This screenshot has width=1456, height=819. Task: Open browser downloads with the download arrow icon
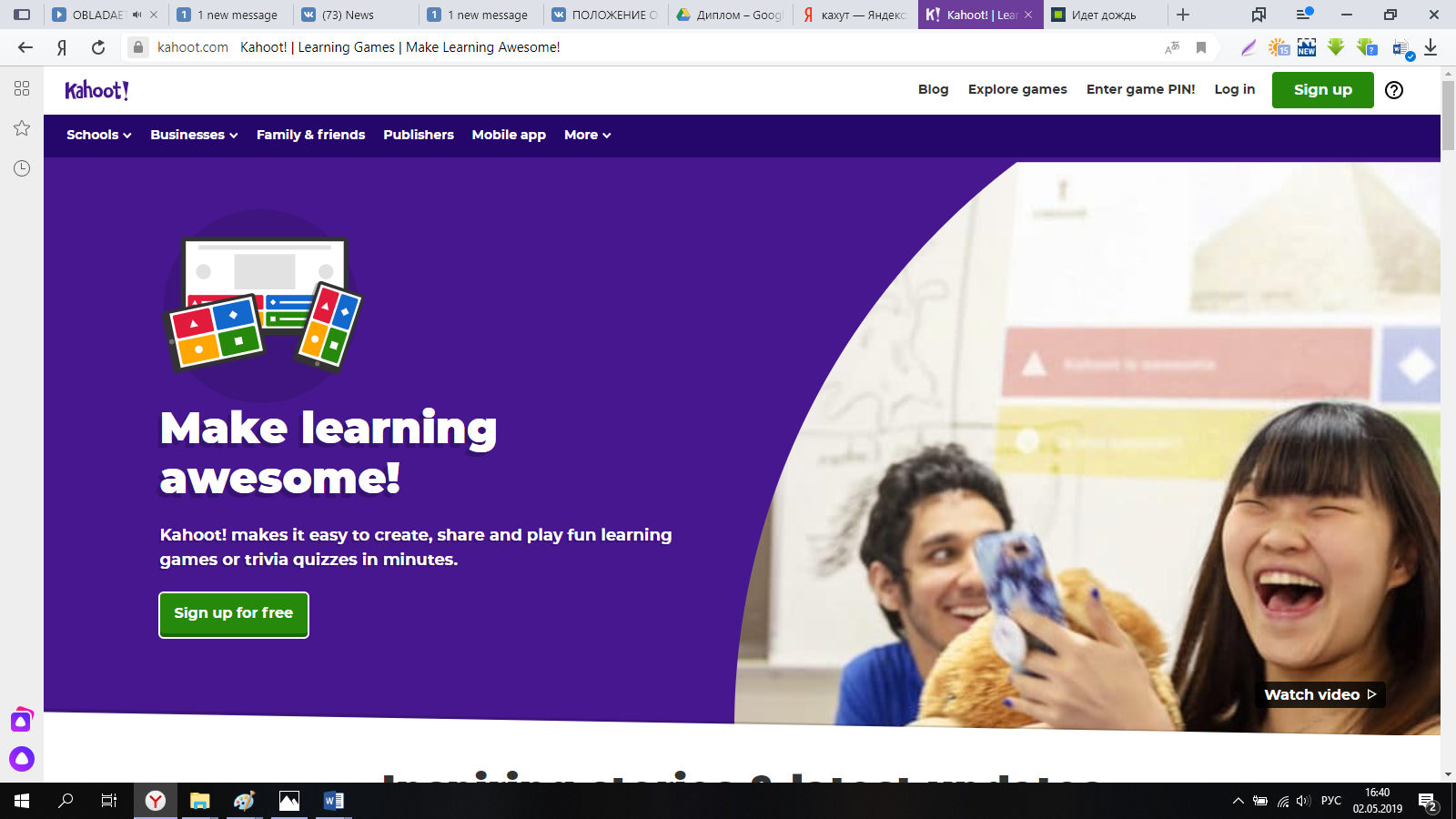click(1431, 47)
